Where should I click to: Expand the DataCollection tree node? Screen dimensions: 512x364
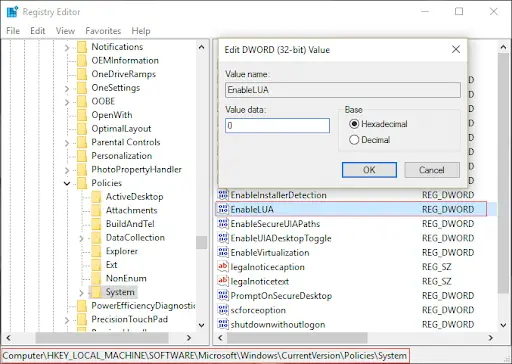(x=81, y=238)
